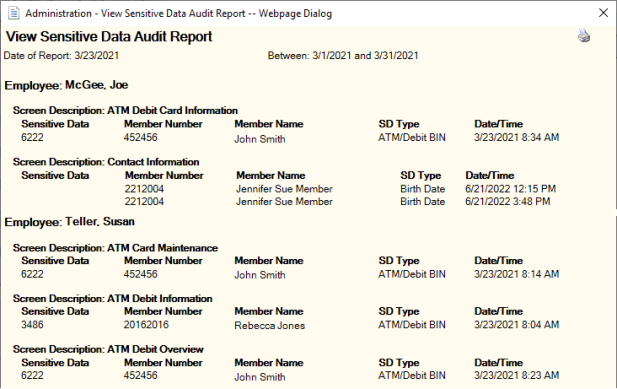Close the Webpage Dialog window
Viewport: 617px width, 389px height.
[x=603, y=13]
